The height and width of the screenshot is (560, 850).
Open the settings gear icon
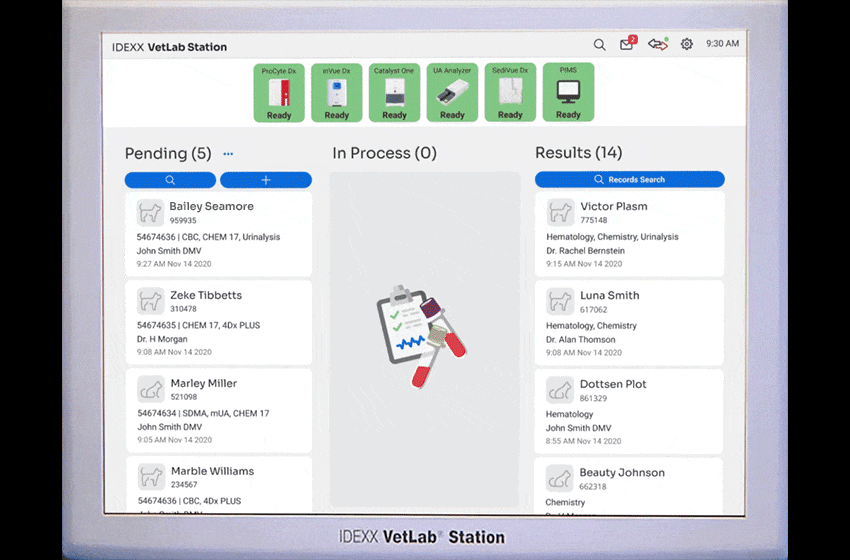click(687, 44)
